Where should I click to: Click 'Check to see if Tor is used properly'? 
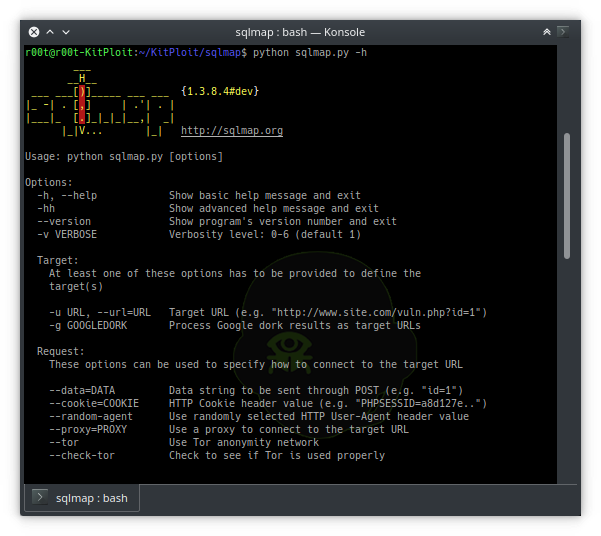click(x=277, y=455)
